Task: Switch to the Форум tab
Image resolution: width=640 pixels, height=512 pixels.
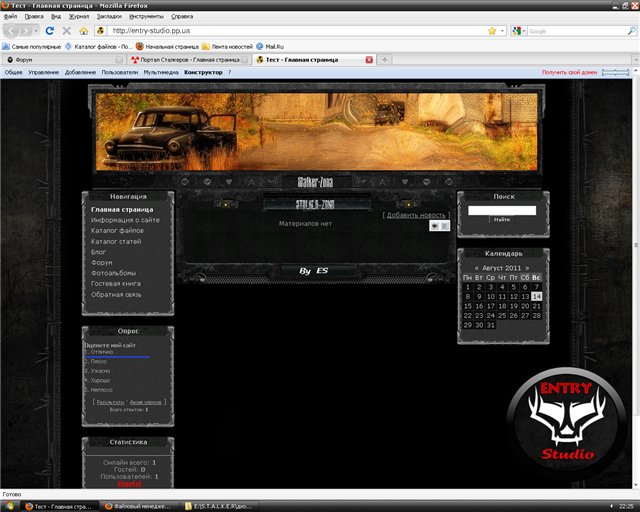Action: point(64,60)
